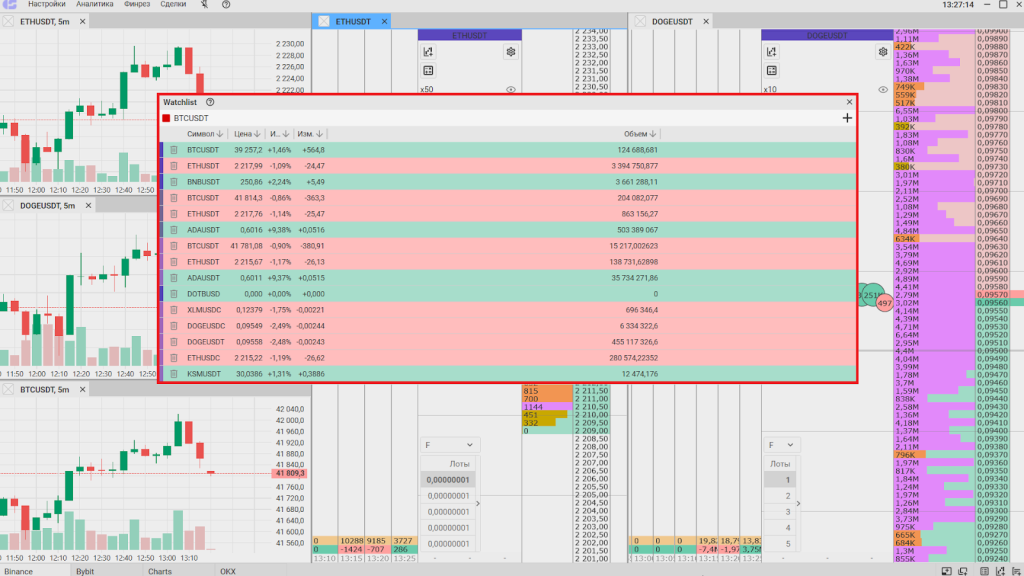1024x576 pixels.
Task: Open the Настройки menu
Action: click(46, 5)
